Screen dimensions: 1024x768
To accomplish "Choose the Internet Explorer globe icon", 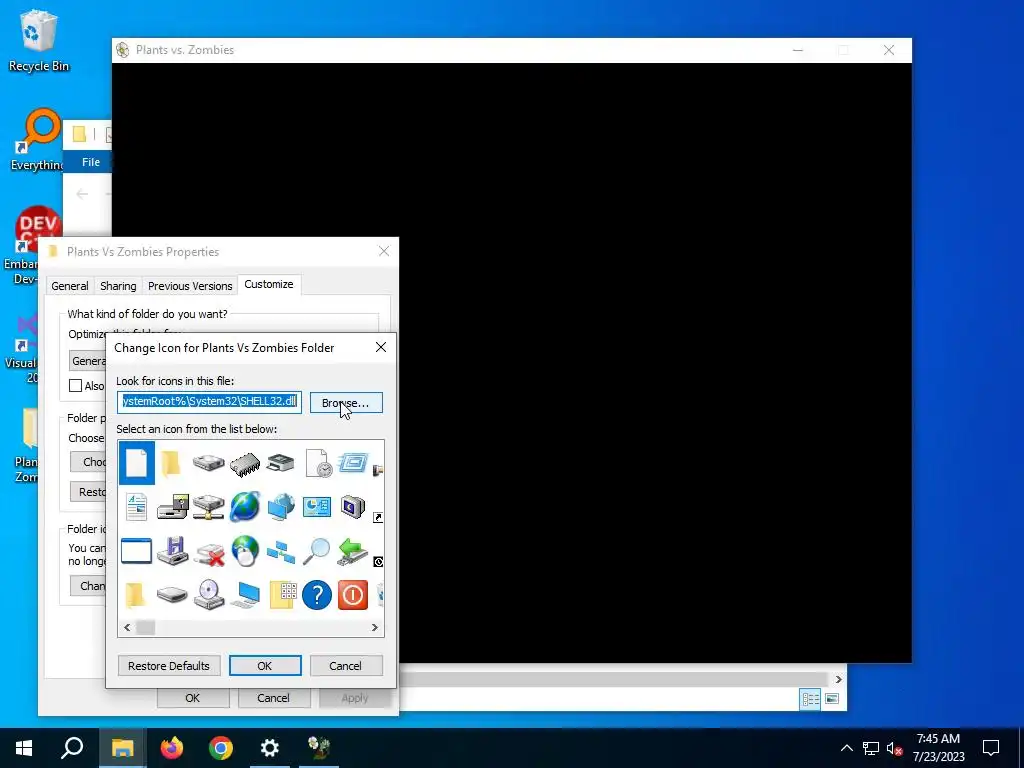I will 245,507.
